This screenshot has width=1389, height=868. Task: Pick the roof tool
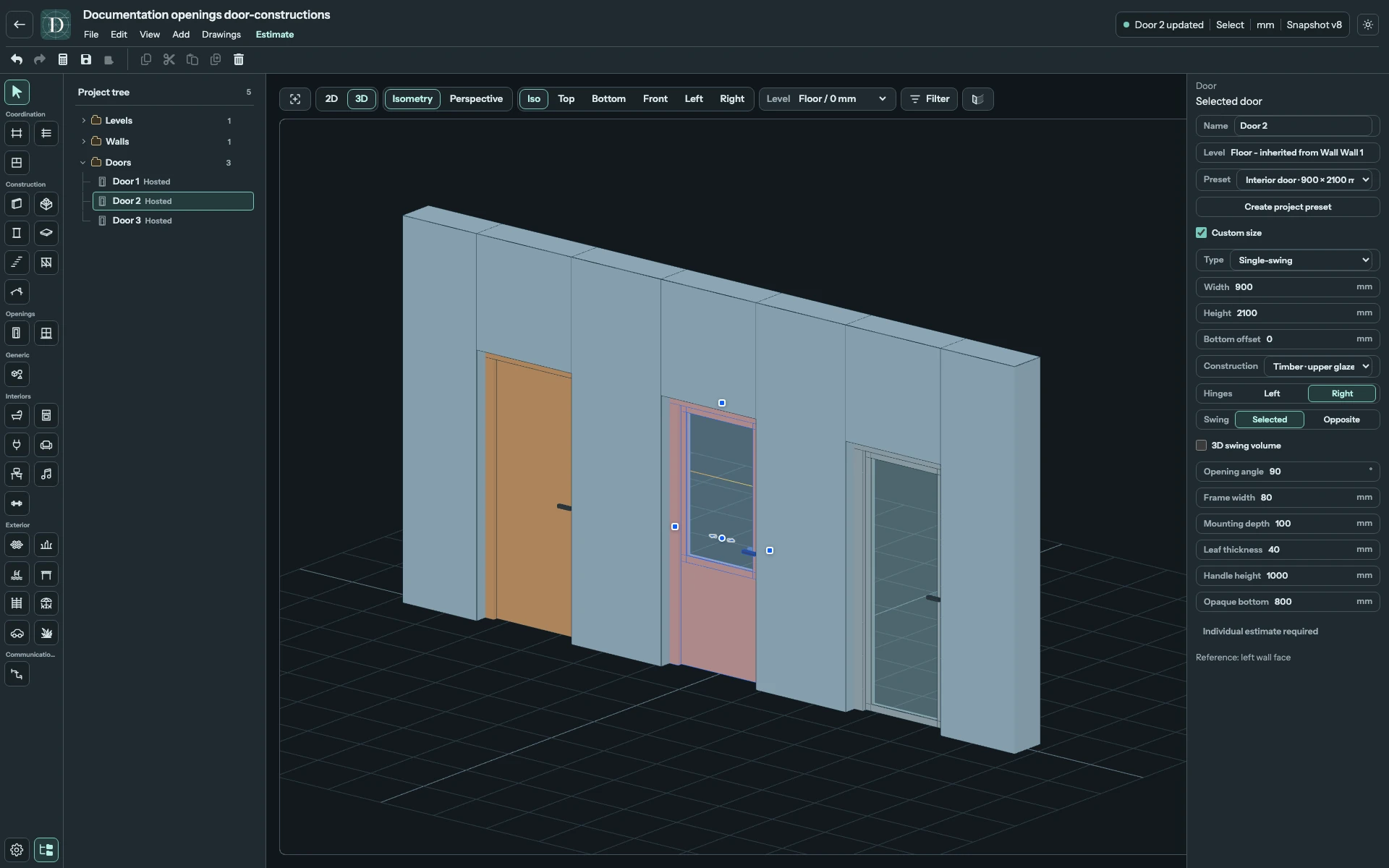click(x=17, y=292)
